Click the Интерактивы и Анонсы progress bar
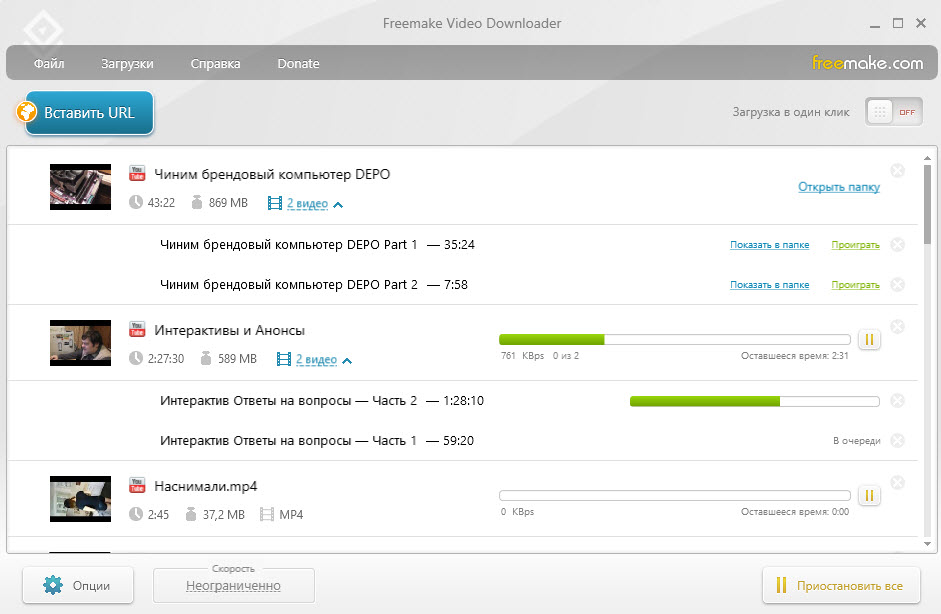941x614 pixels. click(675, 340)
